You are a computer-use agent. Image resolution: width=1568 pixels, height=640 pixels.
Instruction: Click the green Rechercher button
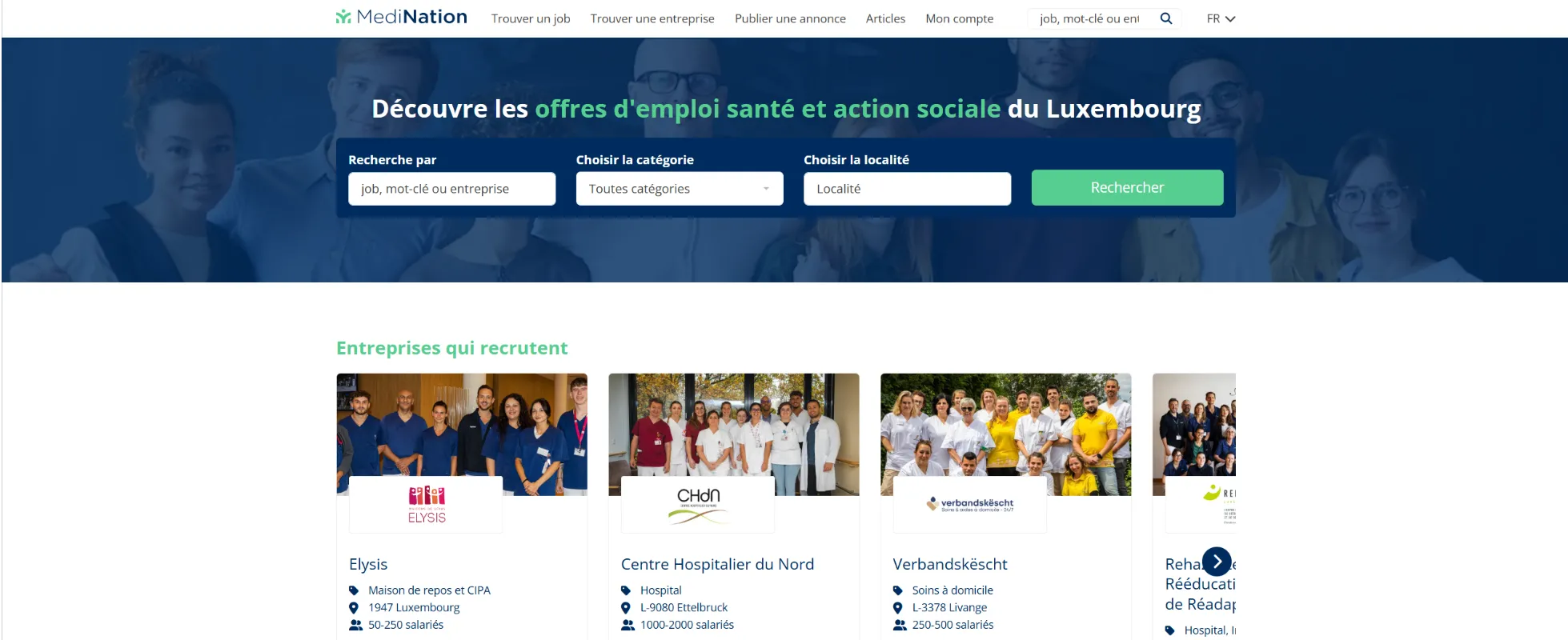click(x=1127, y=187)
